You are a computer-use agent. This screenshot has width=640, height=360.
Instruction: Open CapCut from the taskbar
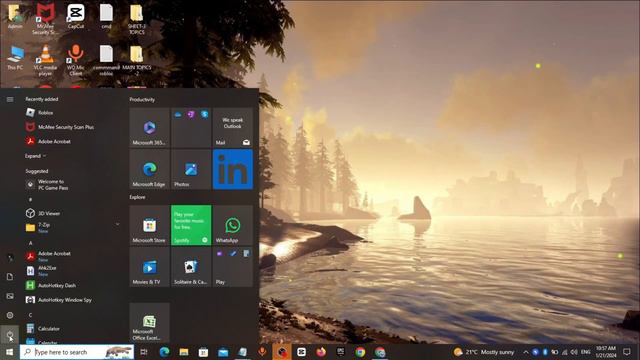tap(301, 352)
